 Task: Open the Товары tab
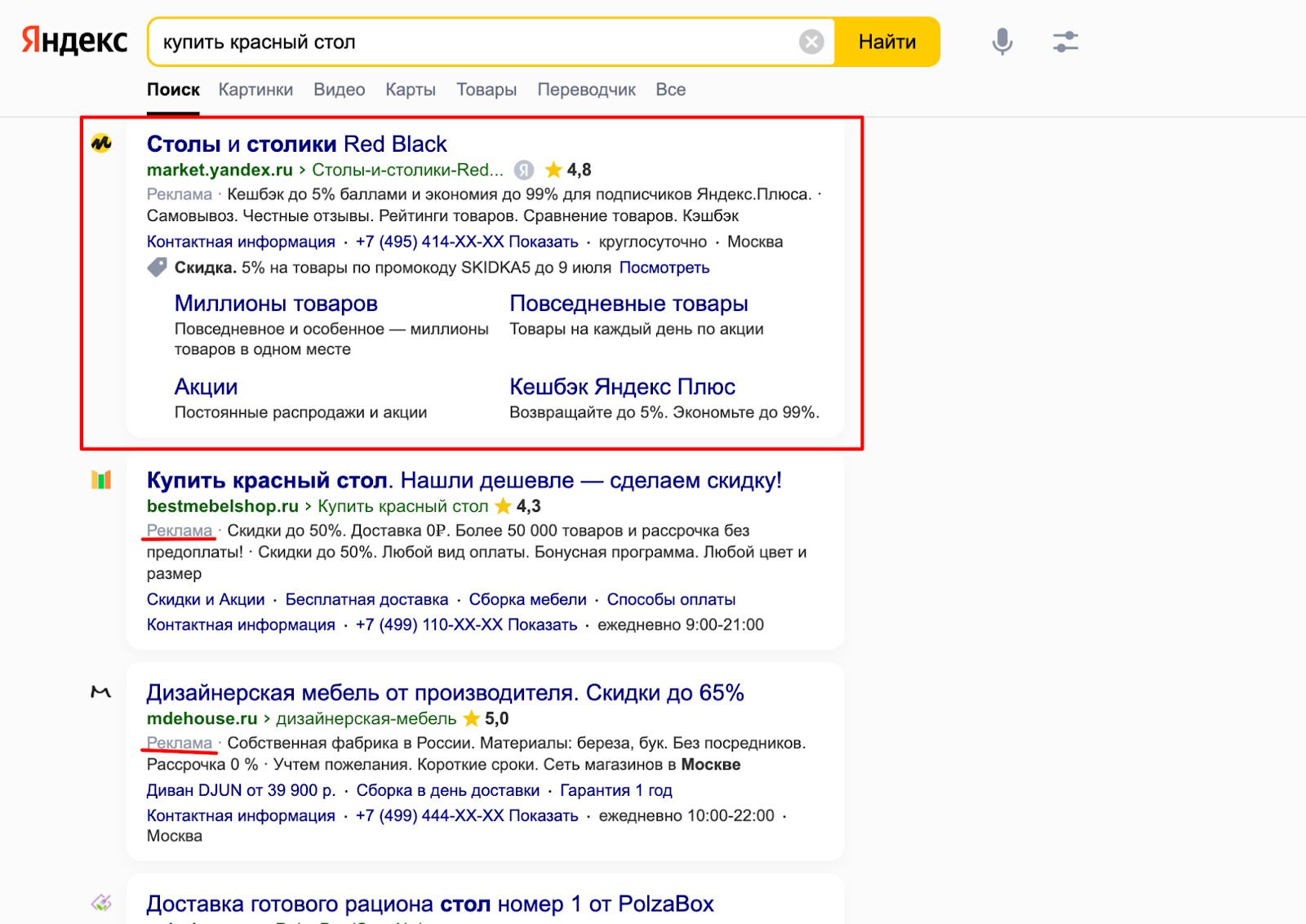click(x=486, y=90)
